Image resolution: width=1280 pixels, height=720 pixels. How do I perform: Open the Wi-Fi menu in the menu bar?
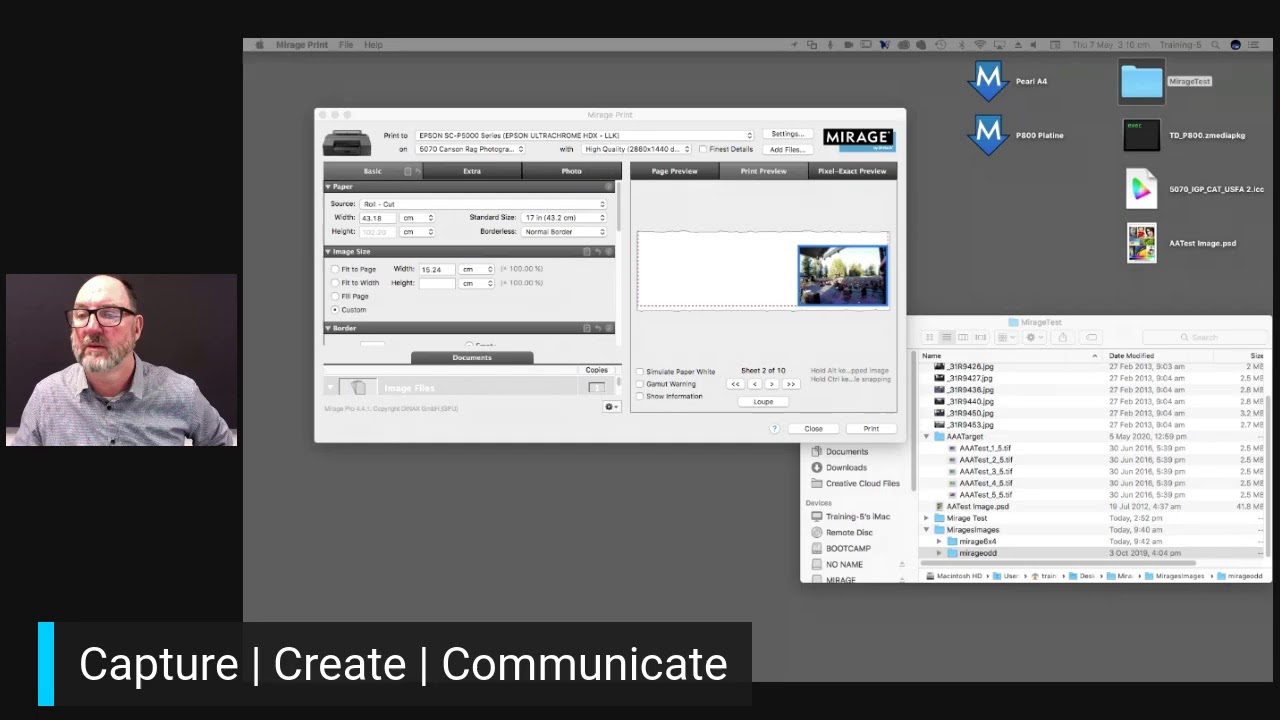pos(980,45)
